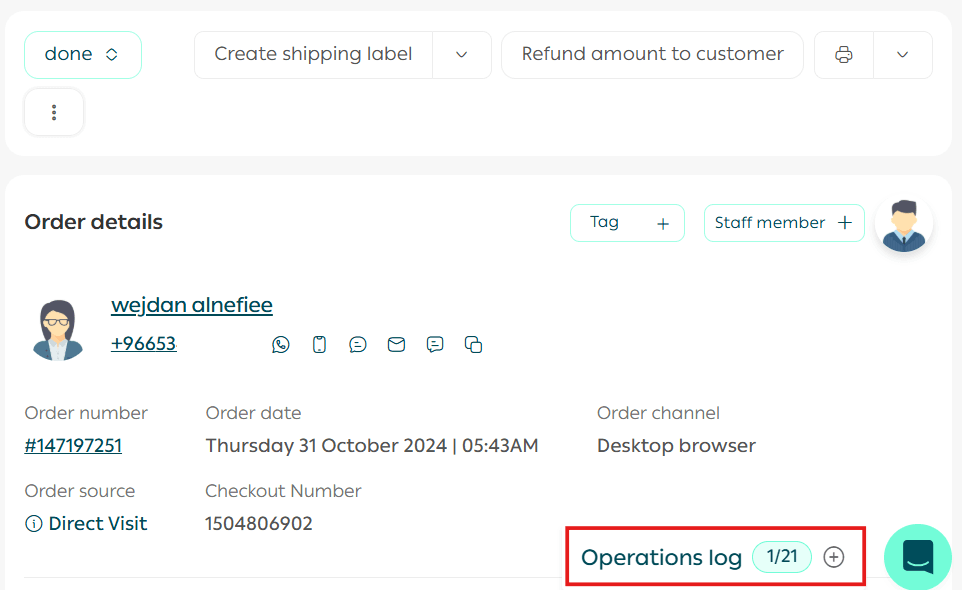Click the Order source info icon
Image resolution: width=962 pixels, height=590 pixels.
pos(34,524)
